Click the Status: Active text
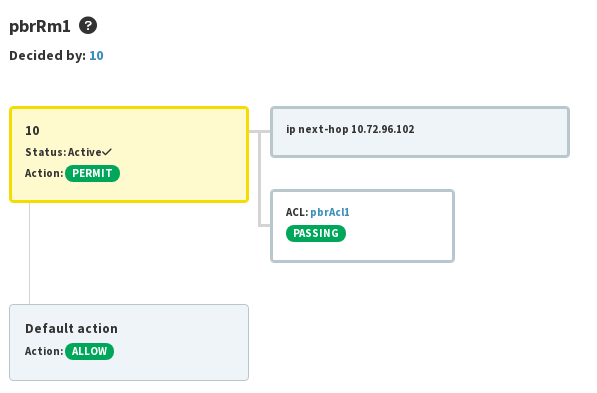The width and height of the screenshot is (597, 393). (x=64, y=152)
